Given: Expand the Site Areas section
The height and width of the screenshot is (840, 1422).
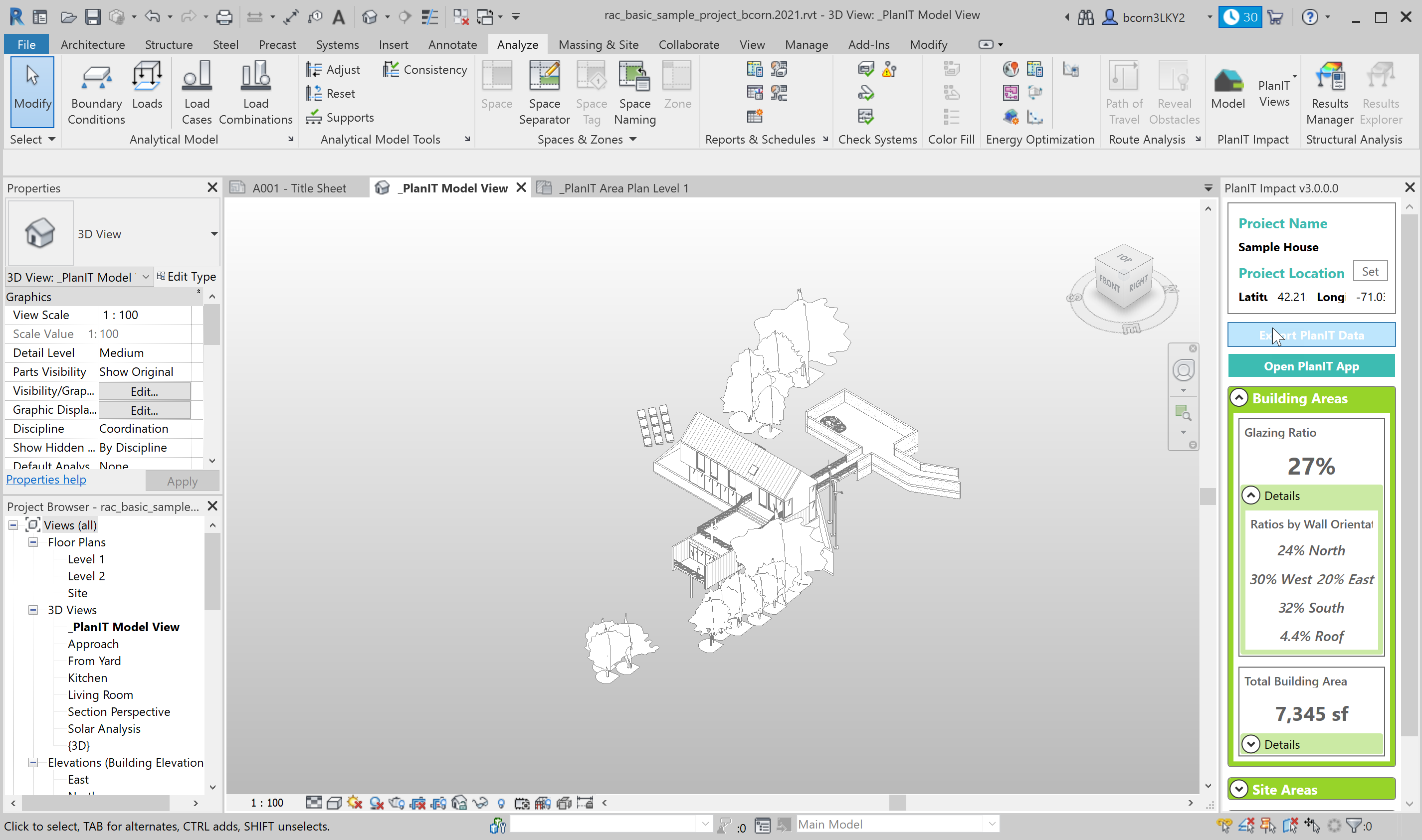Looking at the screenshot, I should click(1238, 789).
